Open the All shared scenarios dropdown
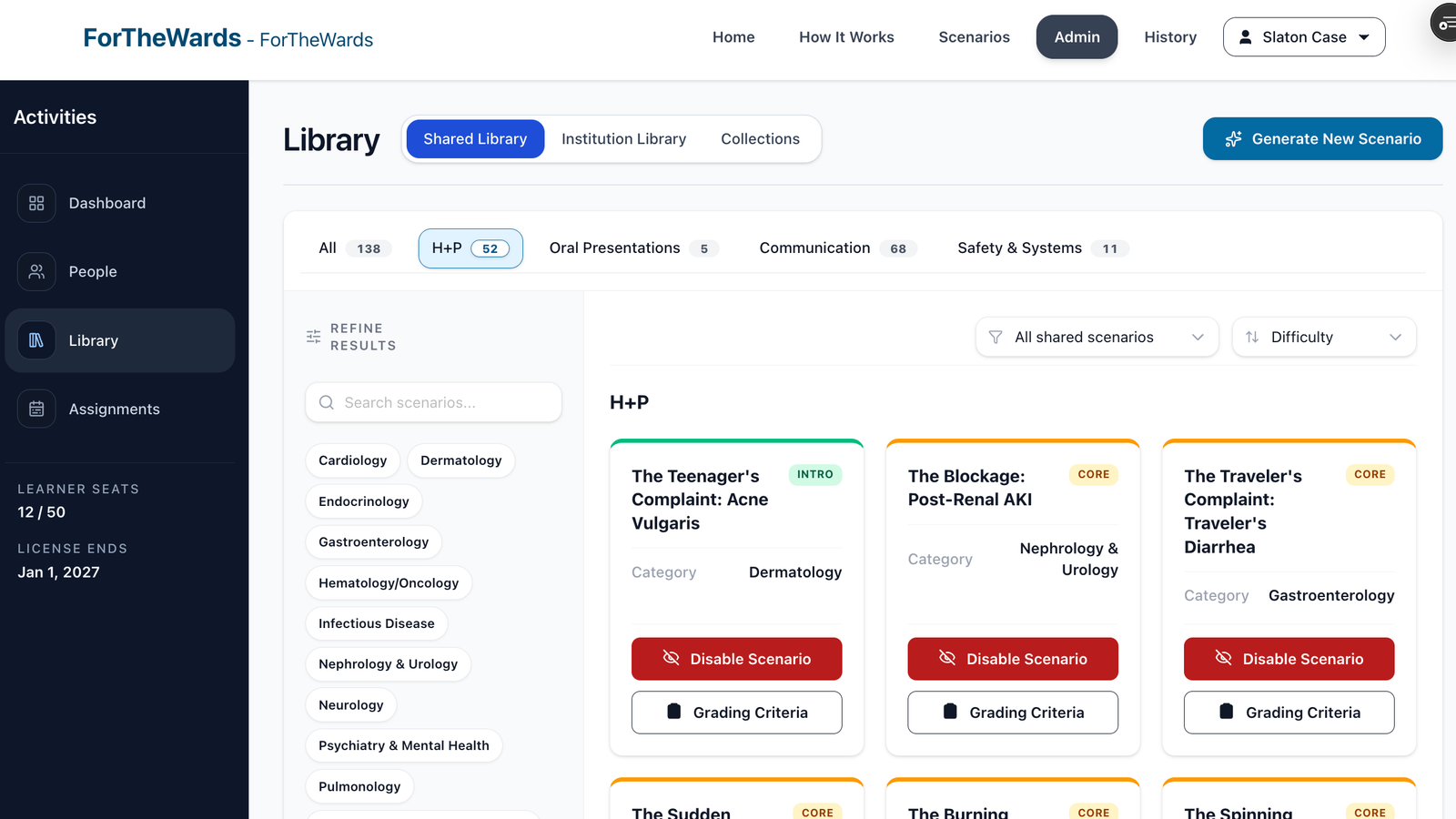This screenshot has width=1456, height=819. [1096, 337]
